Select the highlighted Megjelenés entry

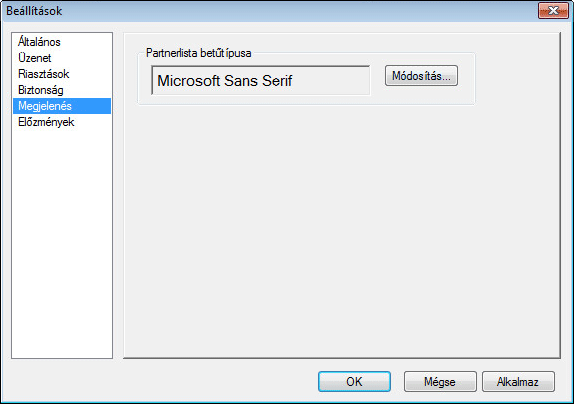point(62,106)
